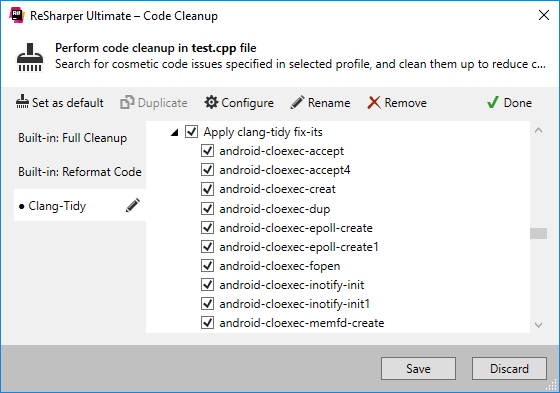Click the scrollbar down arrow

(x=539, y=325)
